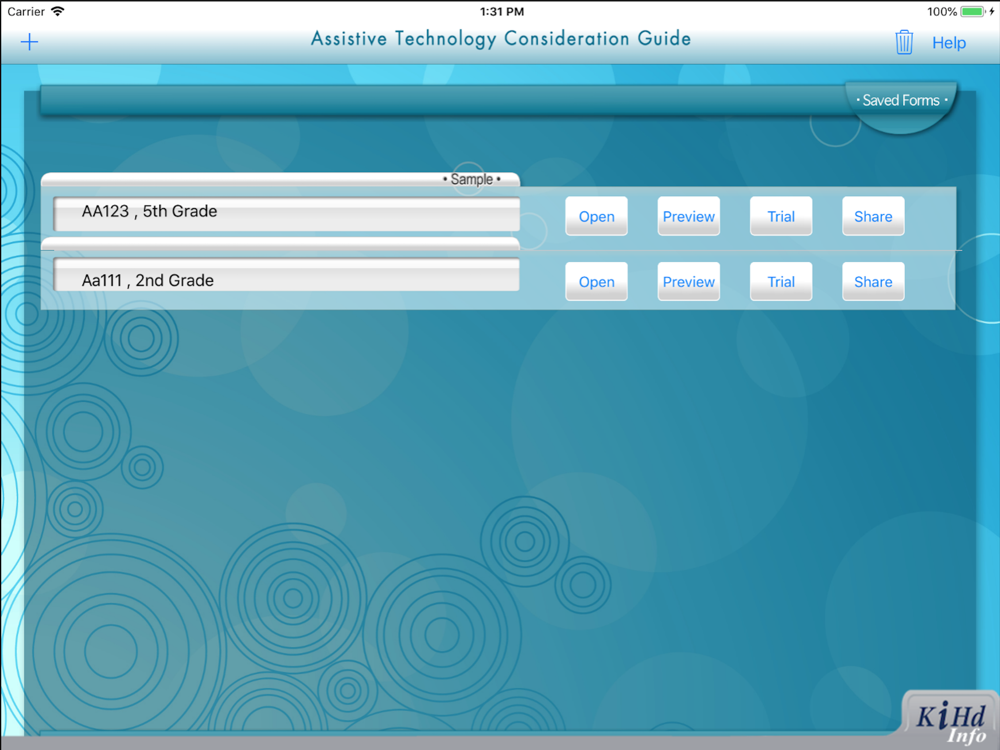Share the Aa111 2nd Grade form
Screen dimensions: 1000x750
point(873,281)
